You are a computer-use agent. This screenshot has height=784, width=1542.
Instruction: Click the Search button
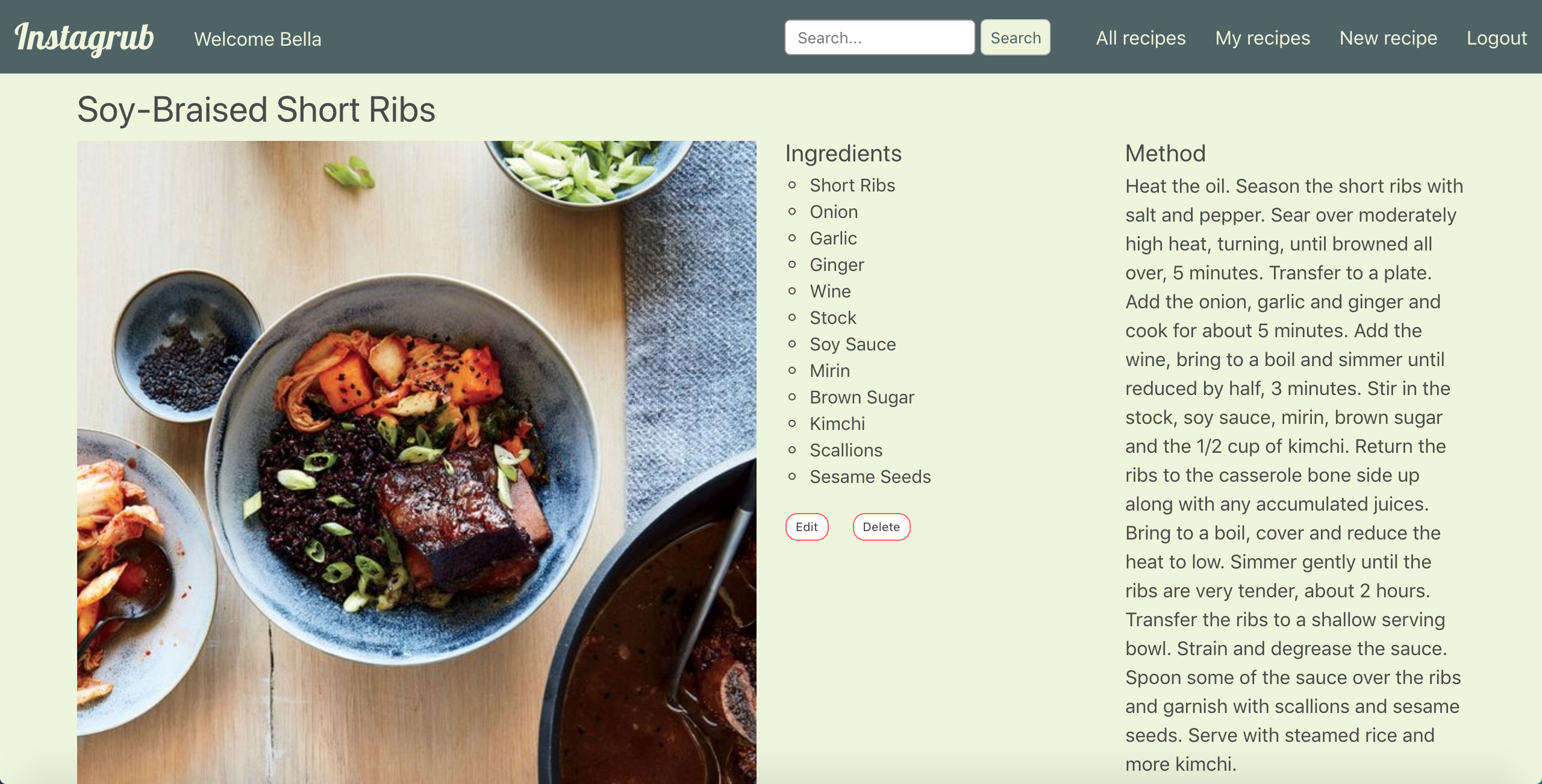(1015, 37)
